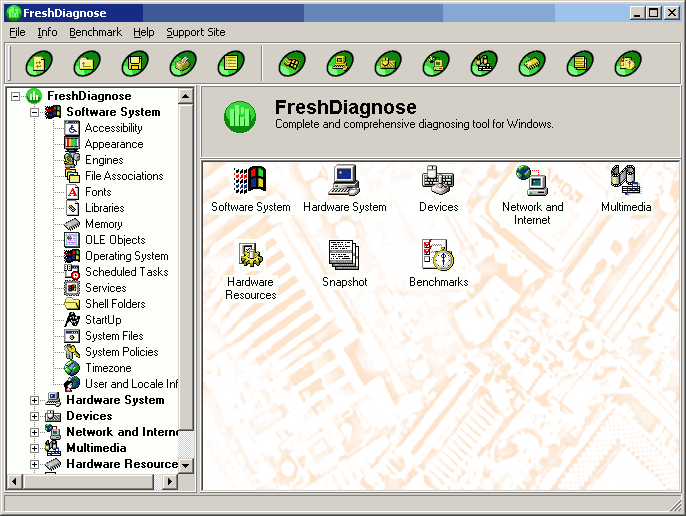The height and width of the screenshot is (516, 686).
Task: Open the Multimedia icon in main panel
Action: tap(626, 189)
